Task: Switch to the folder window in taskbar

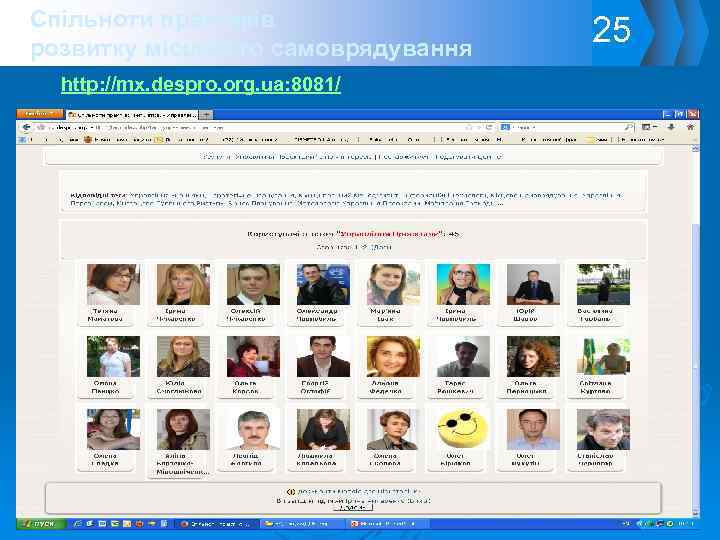Action: [302, 523]
